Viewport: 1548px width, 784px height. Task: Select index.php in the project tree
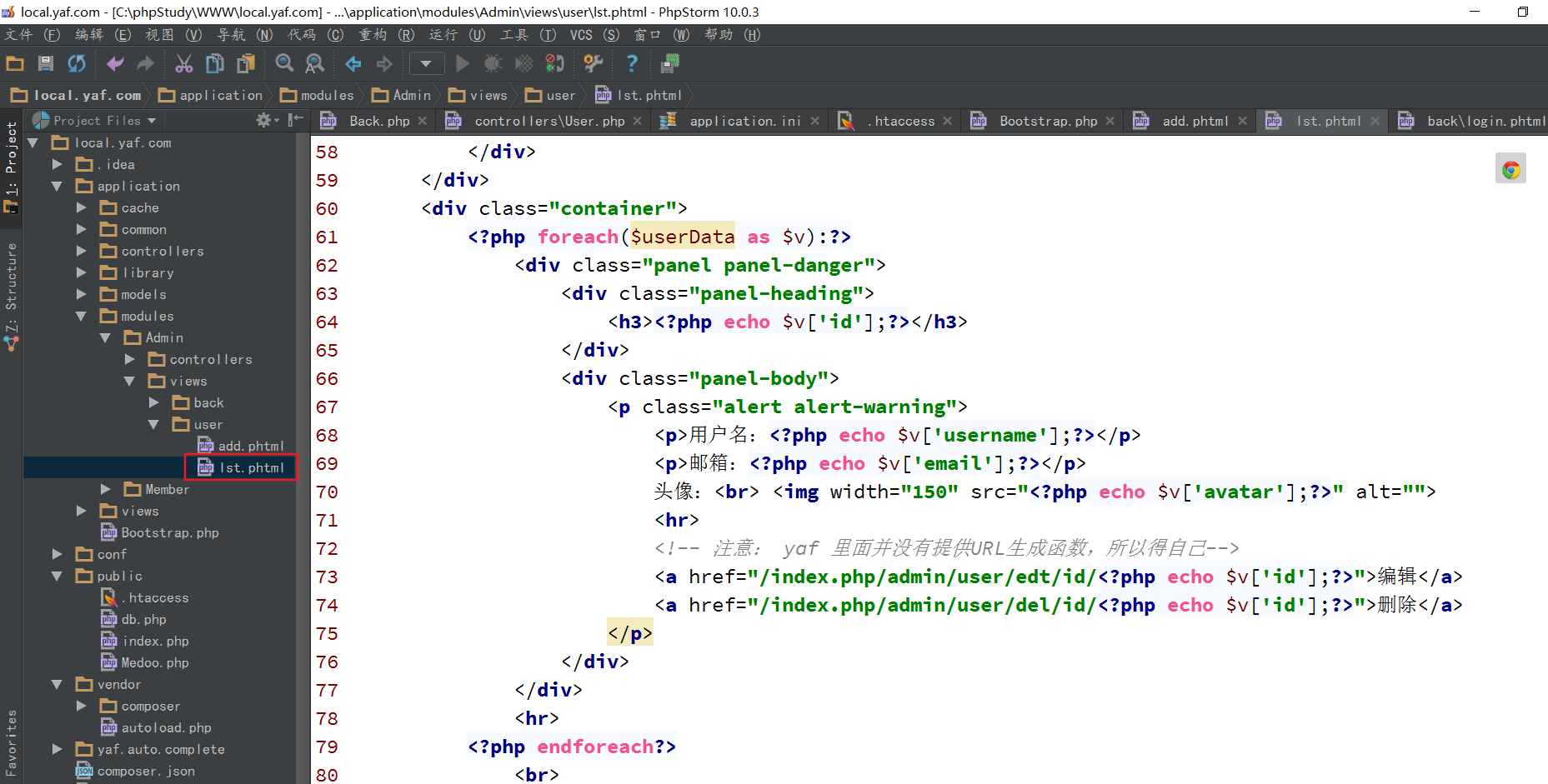(x=155, y=642)
